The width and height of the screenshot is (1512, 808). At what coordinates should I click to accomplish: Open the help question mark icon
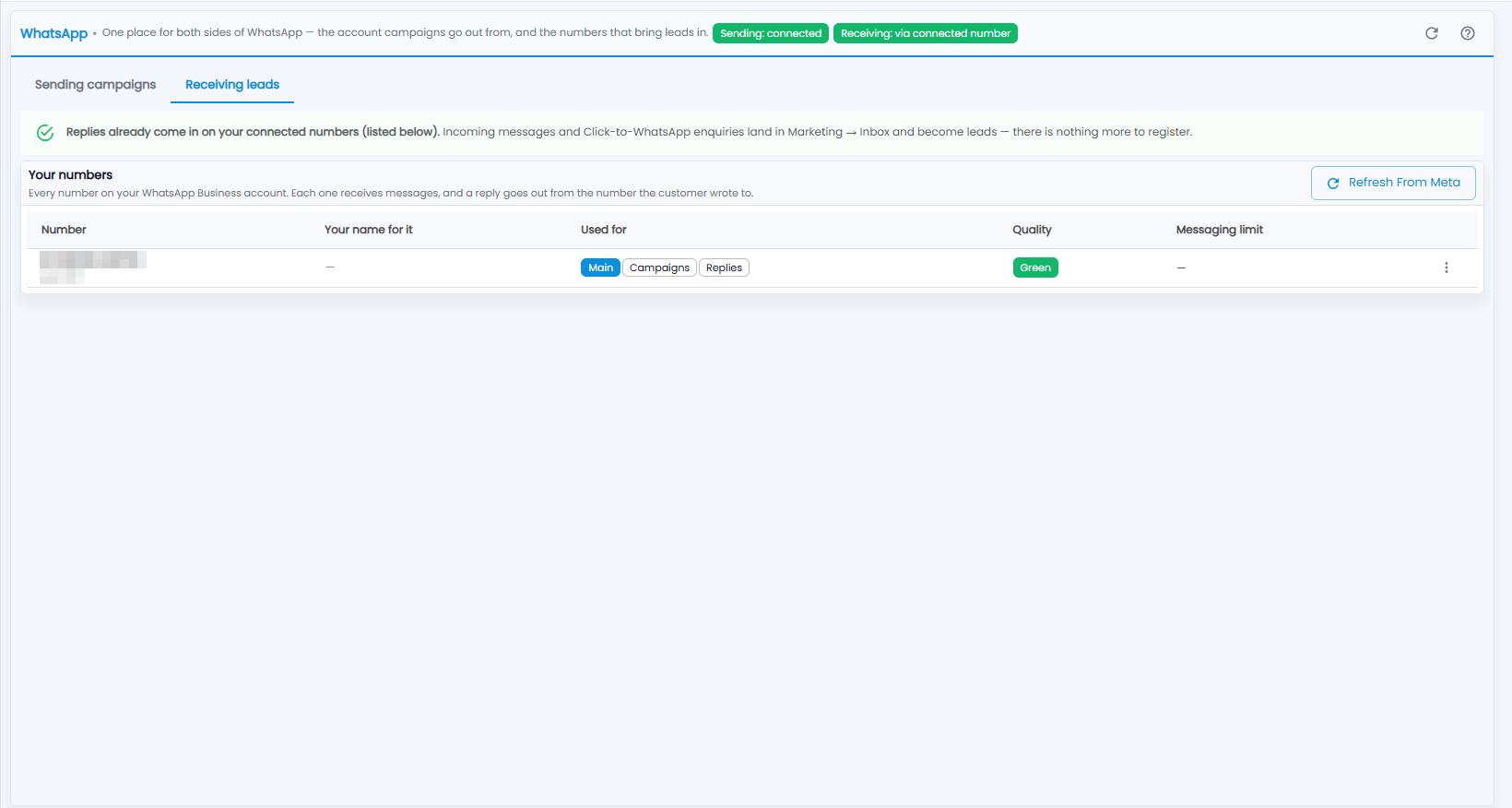pyautogui.click(x=1468, y=33)
